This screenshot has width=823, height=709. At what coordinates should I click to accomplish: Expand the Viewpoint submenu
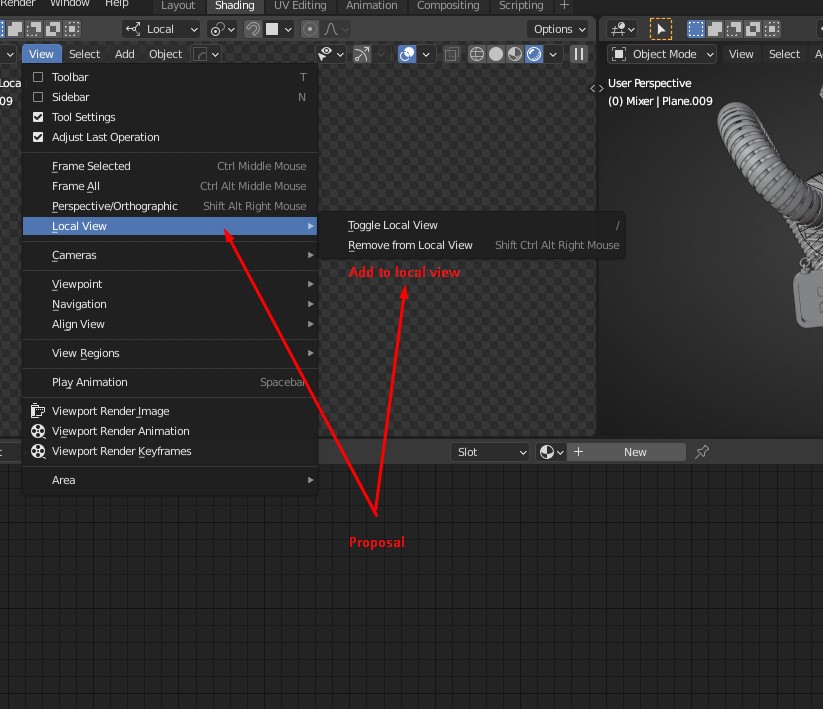[170, 284]
